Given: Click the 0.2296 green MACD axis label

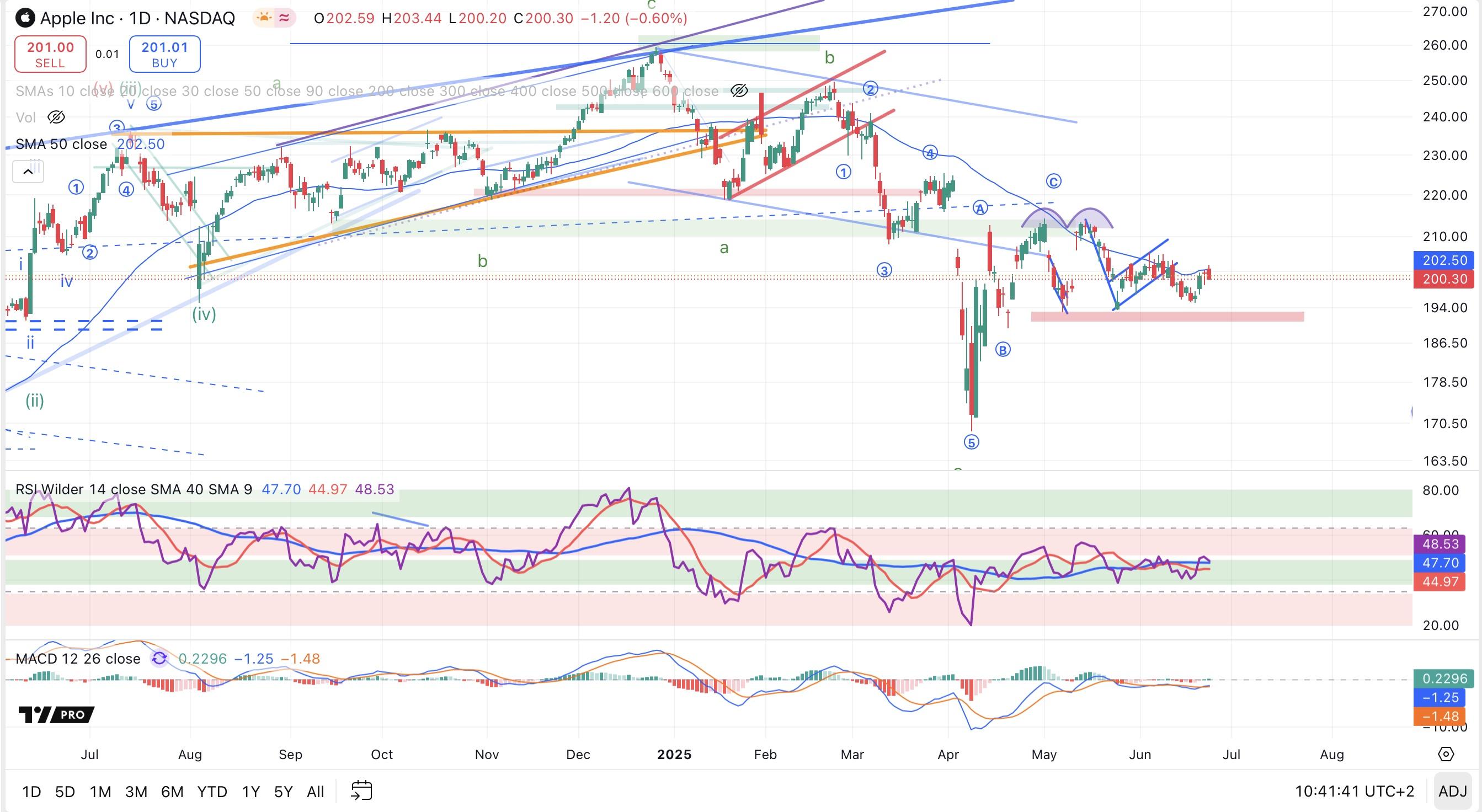Looking at the screenshot, I should point(1444,679).
